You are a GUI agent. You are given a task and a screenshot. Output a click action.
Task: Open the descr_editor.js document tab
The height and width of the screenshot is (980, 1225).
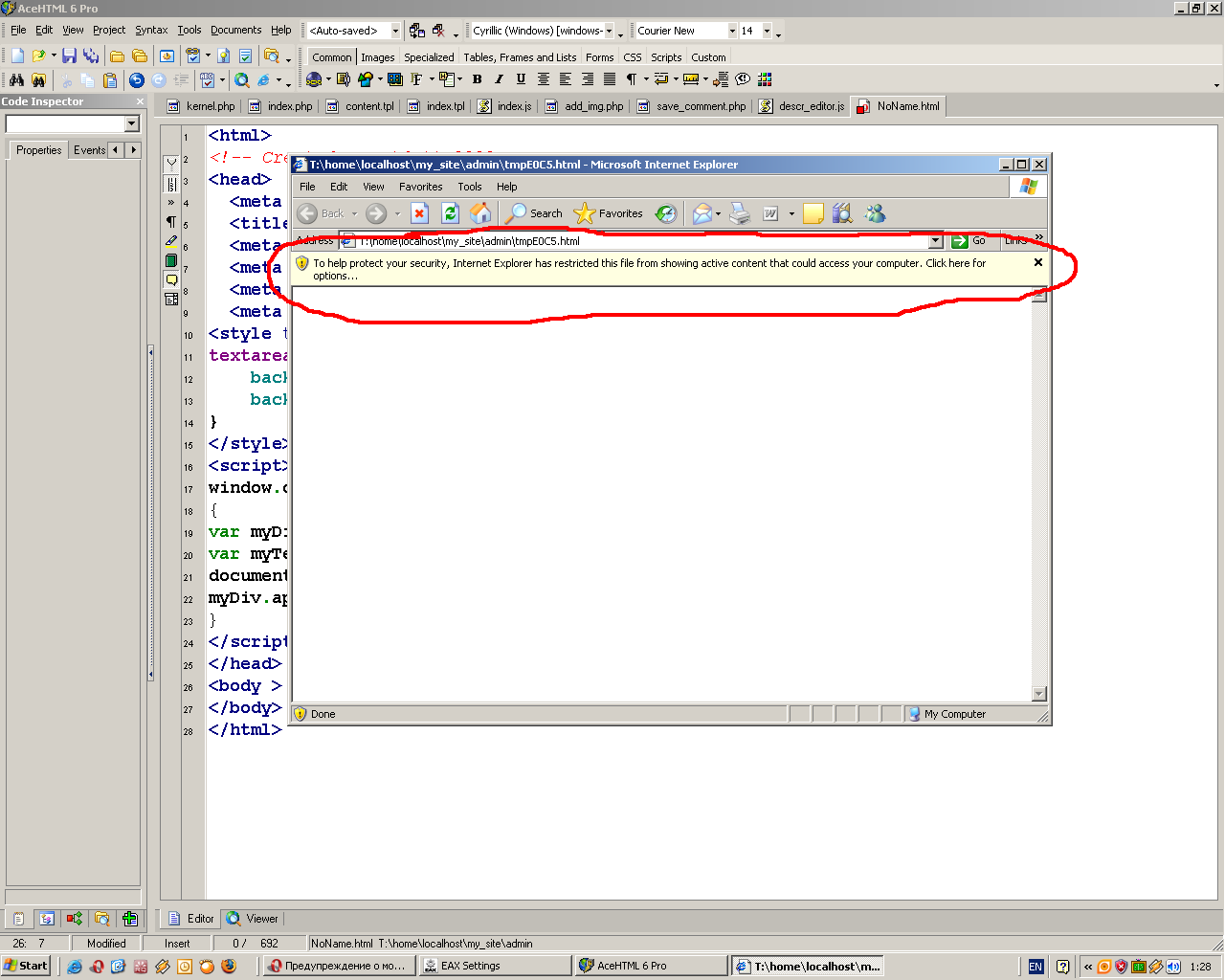pos(802,106)
